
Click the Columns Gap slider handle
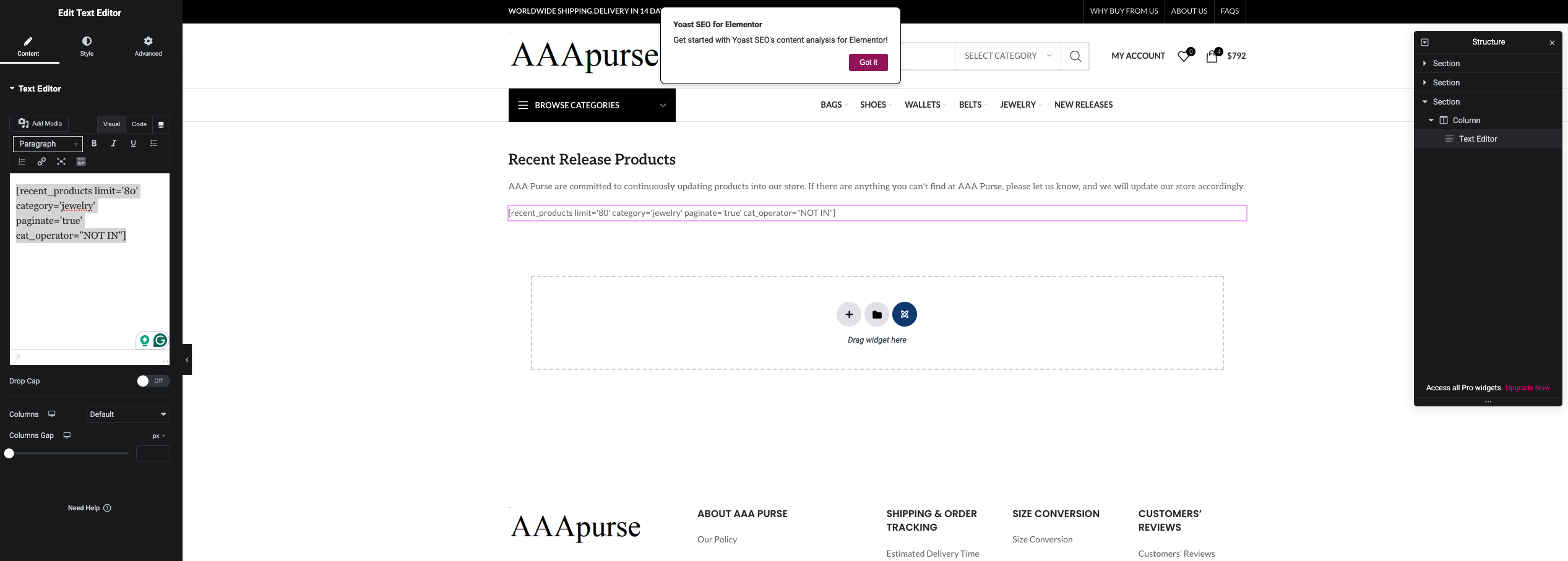coord(9,454)
